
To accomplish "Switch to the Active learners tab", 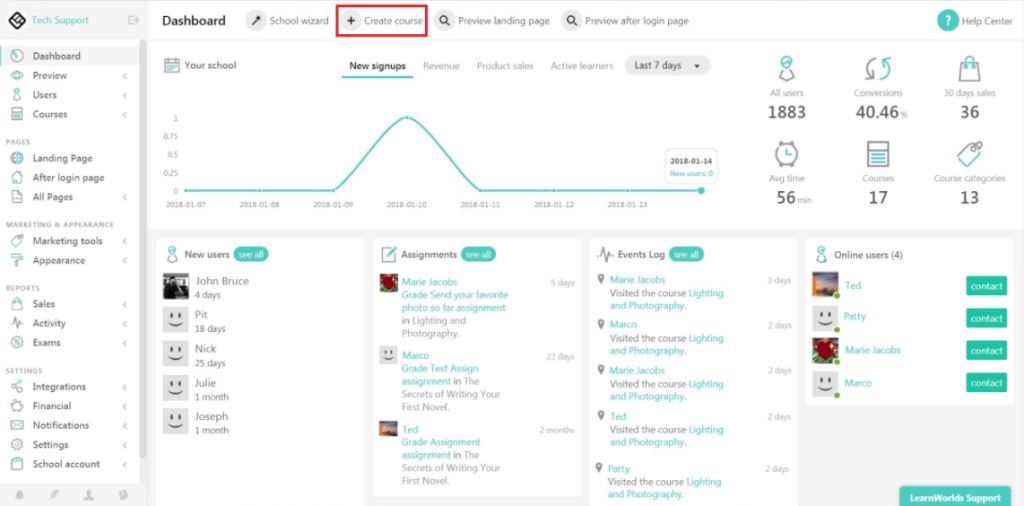I will [x=582, y=66].
